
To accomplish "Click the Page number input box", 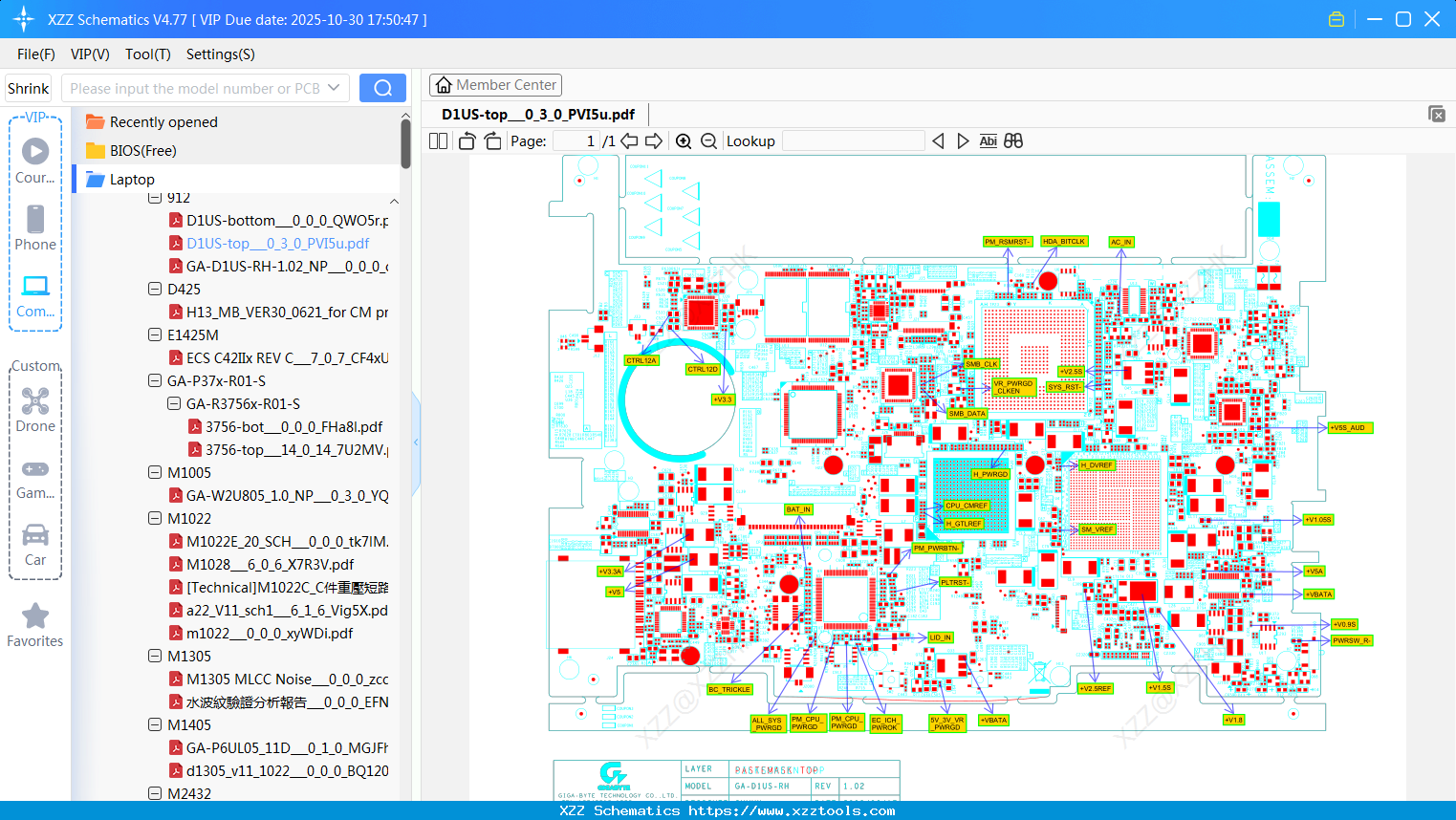I will click(576, 140).
